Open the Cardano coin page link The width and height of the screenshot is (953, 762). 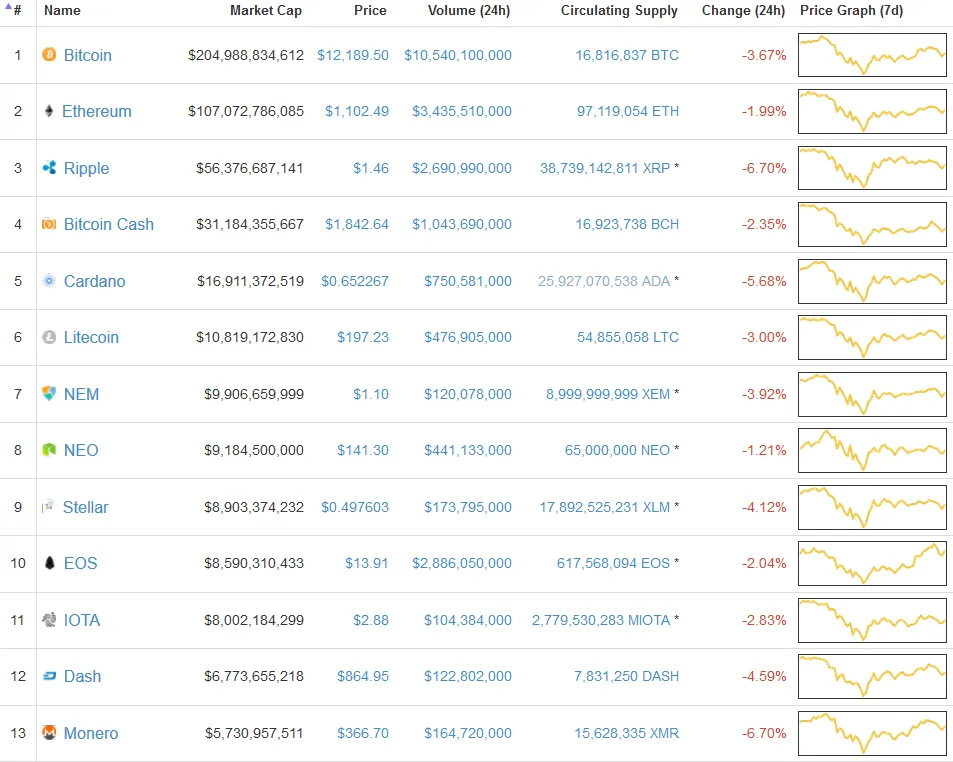[x=94, y=281]
